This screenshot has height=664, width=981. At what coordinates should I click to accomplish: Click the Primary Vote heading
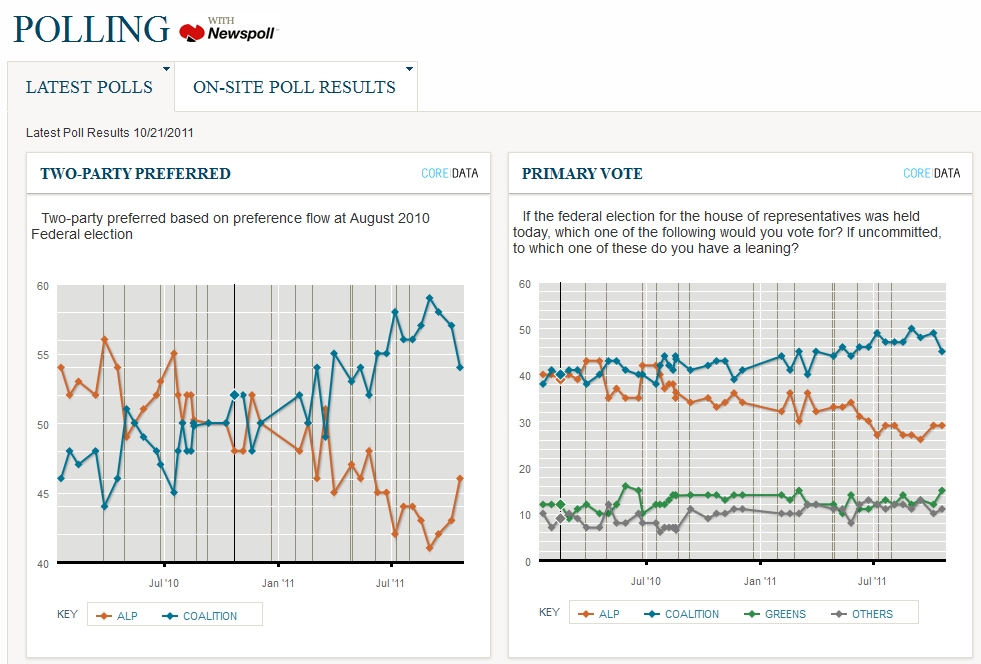[582, 173]
